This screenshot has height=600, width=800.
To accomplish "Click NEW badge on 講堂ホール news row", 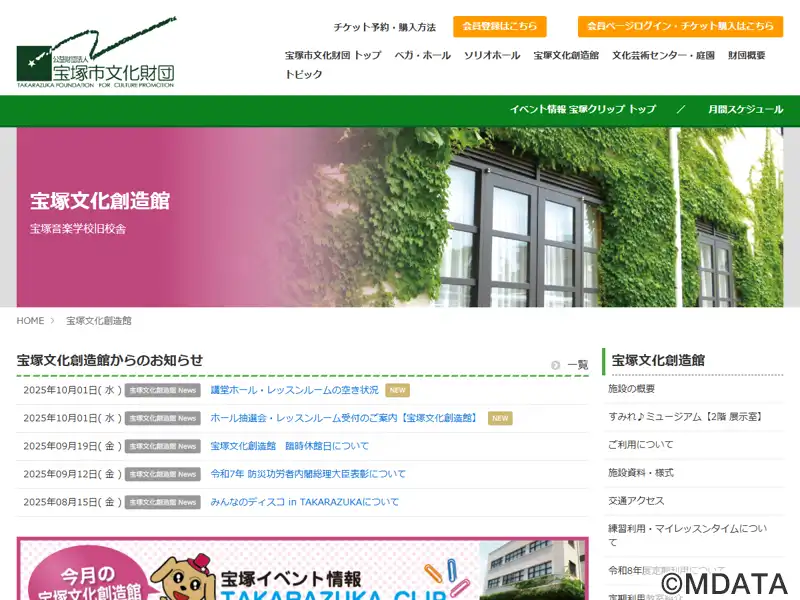I will [397, 390].
